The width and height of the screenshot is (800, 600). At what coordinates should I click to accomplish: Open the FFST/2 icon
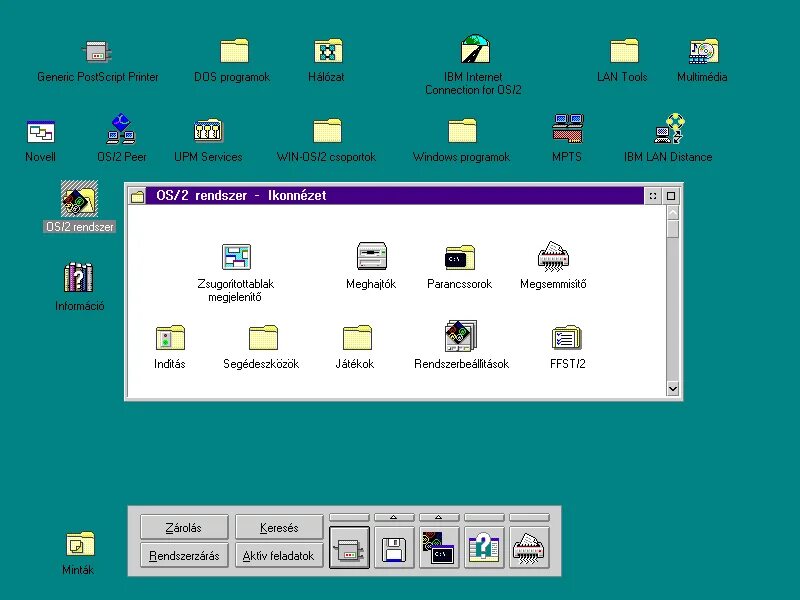click(567, 337)
